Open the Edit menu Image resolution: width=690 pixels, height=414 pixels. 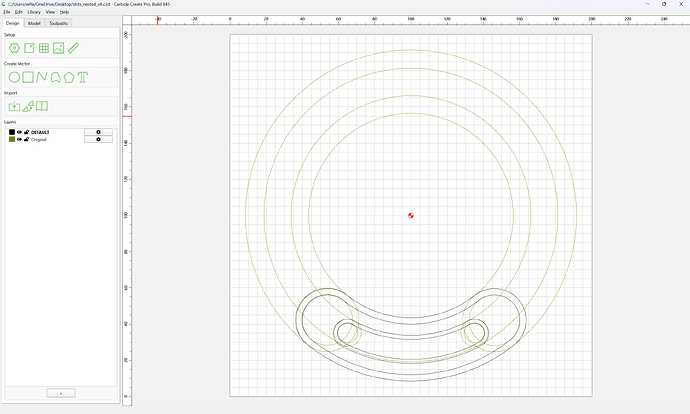[x=18, y=12]
